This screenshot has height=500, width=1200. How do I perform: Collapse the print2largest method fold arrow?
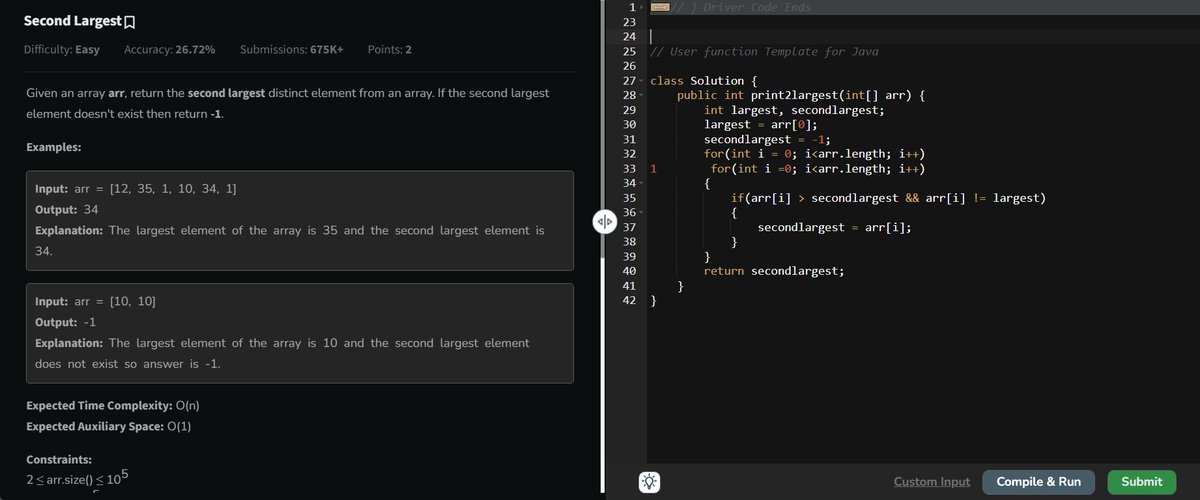640,95
